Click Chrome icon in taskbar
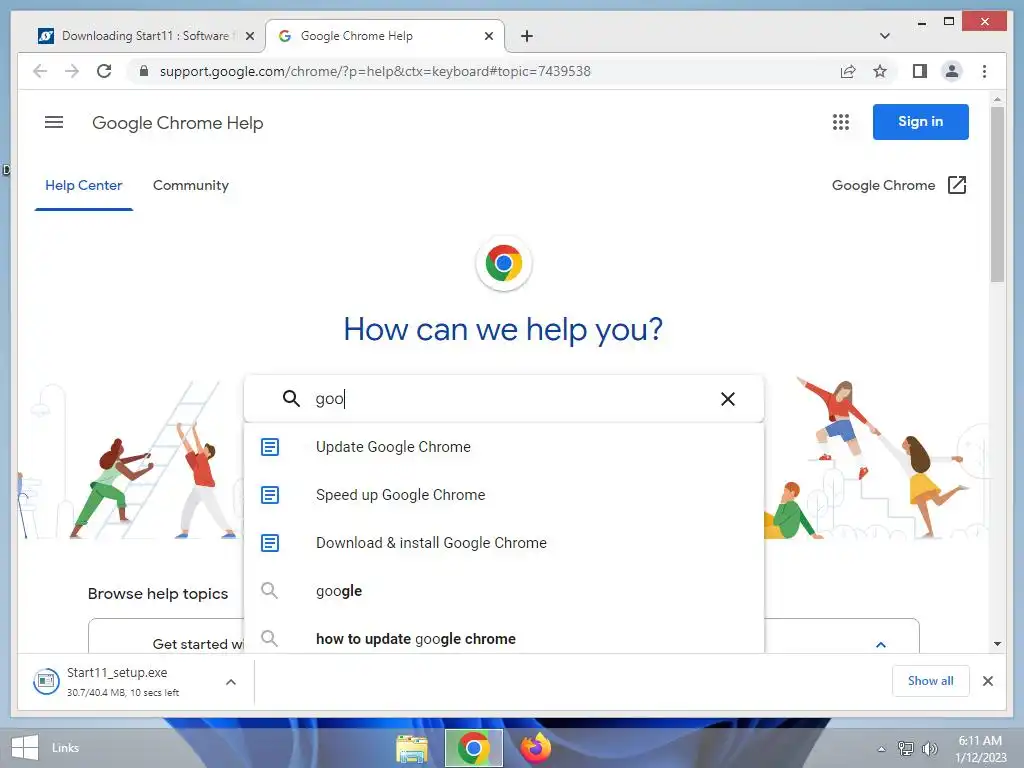1024x768 pixels. (x=473, y=748)
